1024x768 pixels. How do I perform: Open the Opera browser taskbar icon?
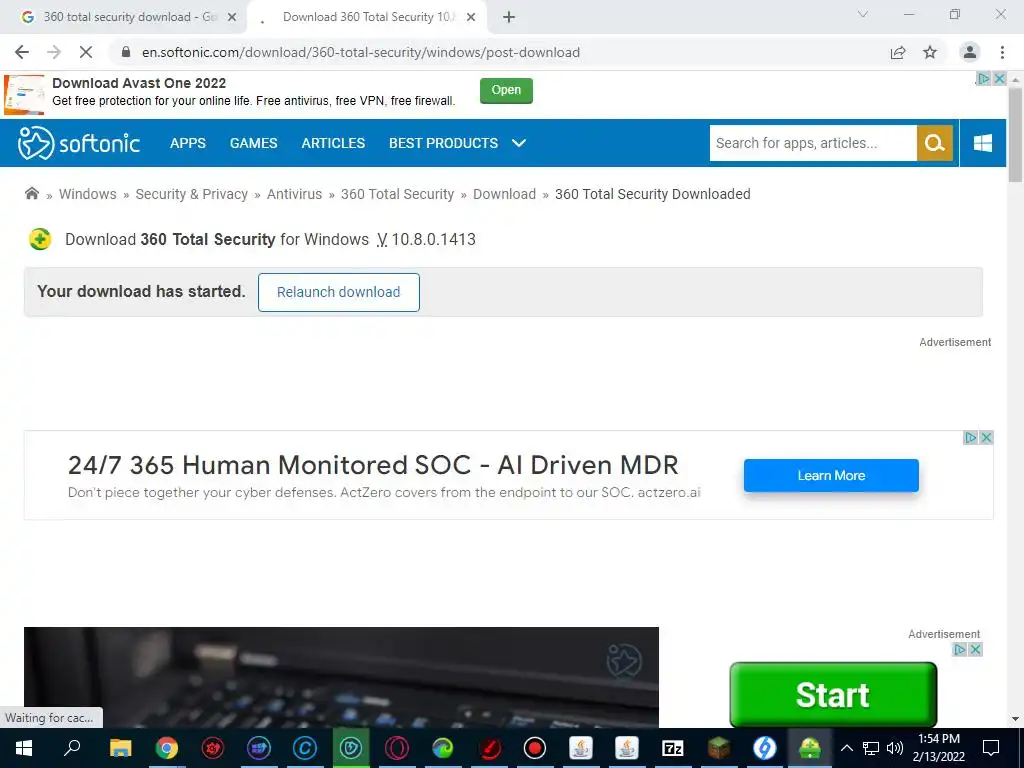pyautogui.click(x=396, y=748)
